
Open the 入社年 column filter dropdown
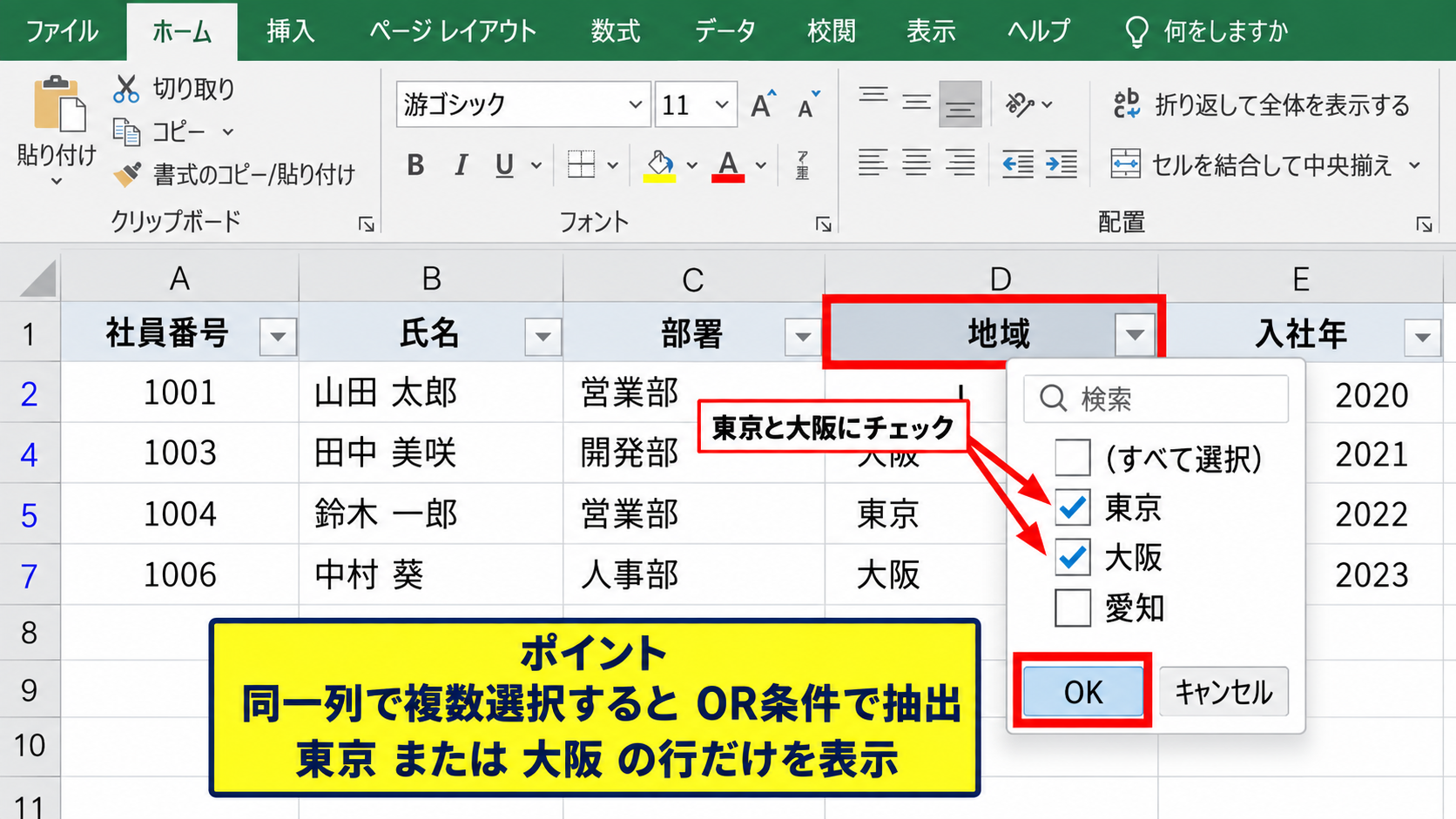point(1422,336)
